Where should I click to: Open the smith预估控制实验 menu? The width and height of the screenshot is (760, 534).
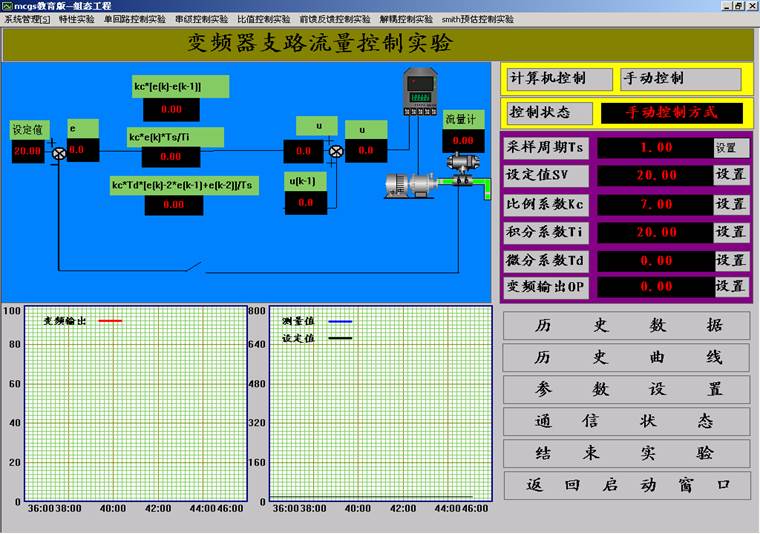[x=477, y=19]
